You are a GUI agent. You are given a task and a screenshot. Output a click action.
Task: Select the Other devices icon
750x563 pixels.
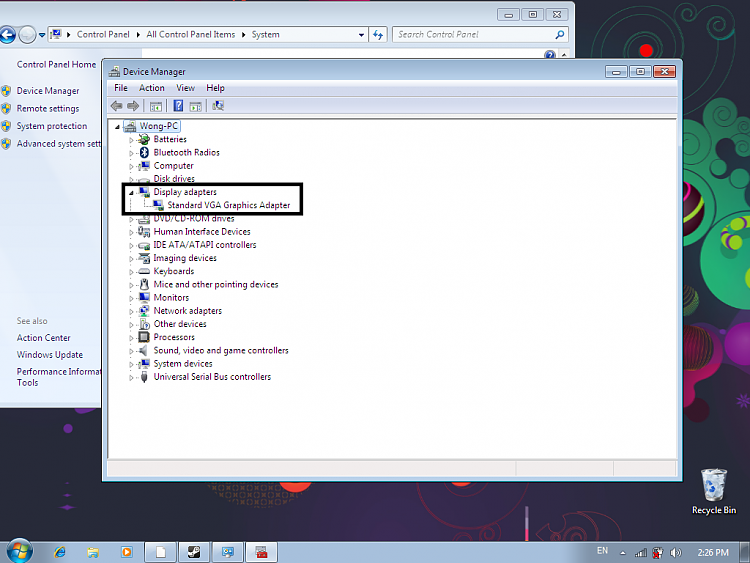pos(144,324)
